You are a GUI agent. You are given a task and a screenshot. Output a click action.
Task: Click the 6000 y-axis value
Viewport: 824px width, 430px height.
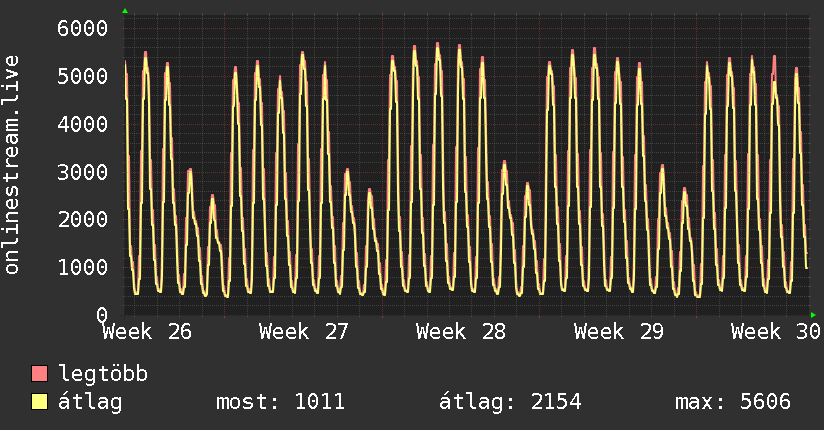coord(83,28)
